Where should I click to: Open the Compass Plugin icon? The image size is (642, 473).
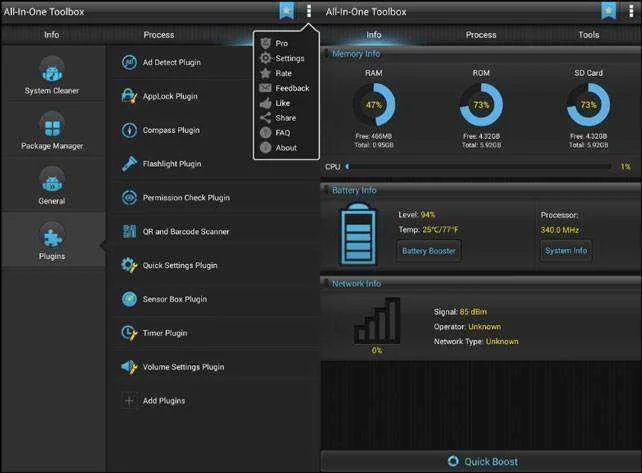click(x=129, y=130)
